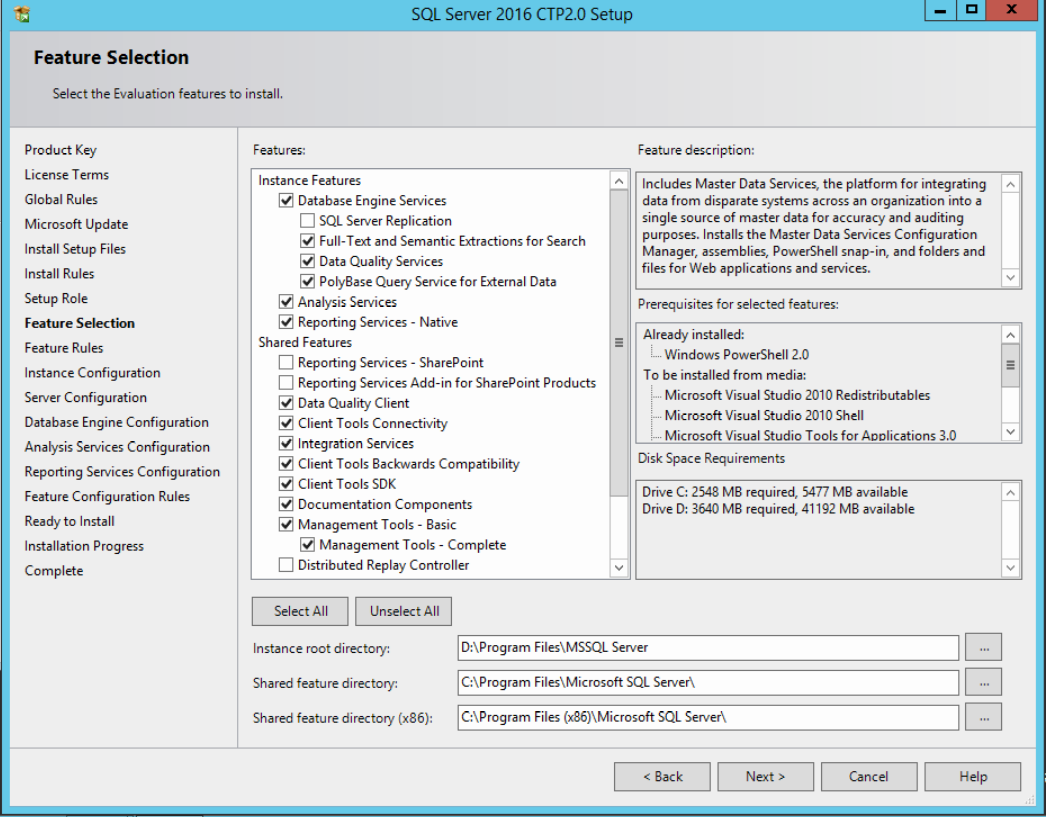
Task: Click the Features list scrollbar thumb
Action: [x=619, y=343]
